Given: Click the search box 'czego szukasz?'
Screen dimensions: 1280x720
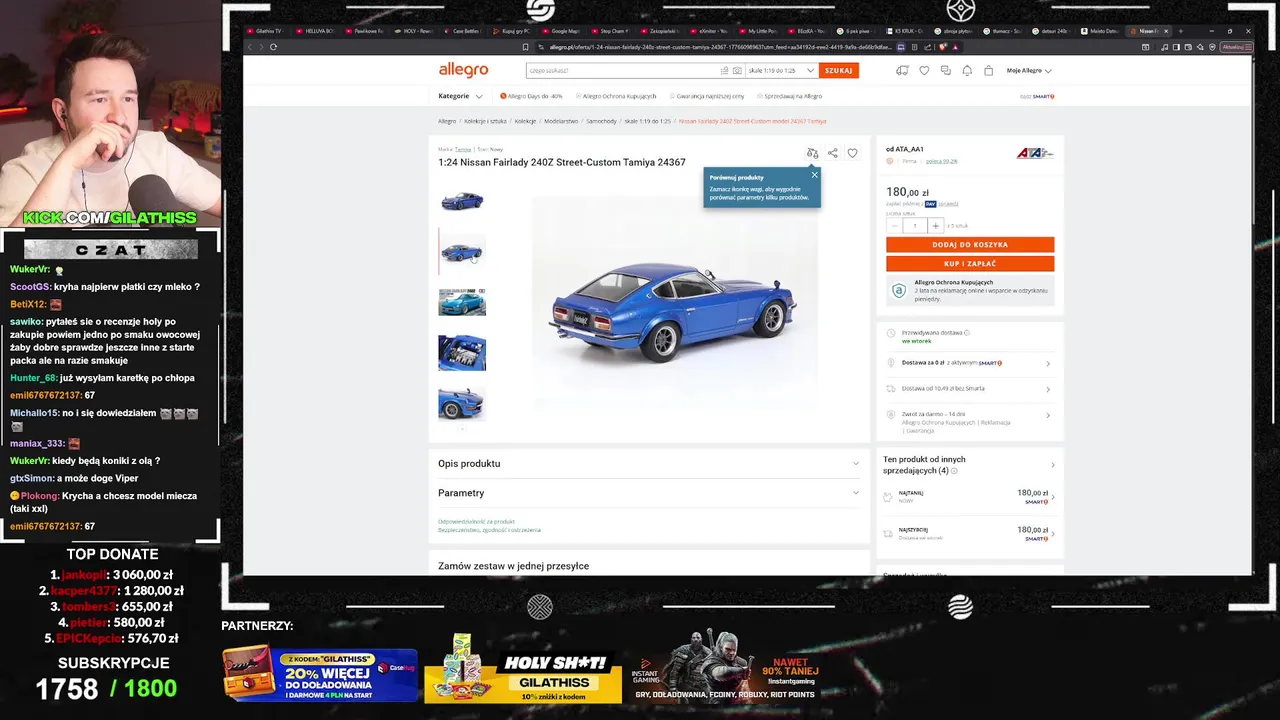Looking at the screenshot, I should pos(620,71).
